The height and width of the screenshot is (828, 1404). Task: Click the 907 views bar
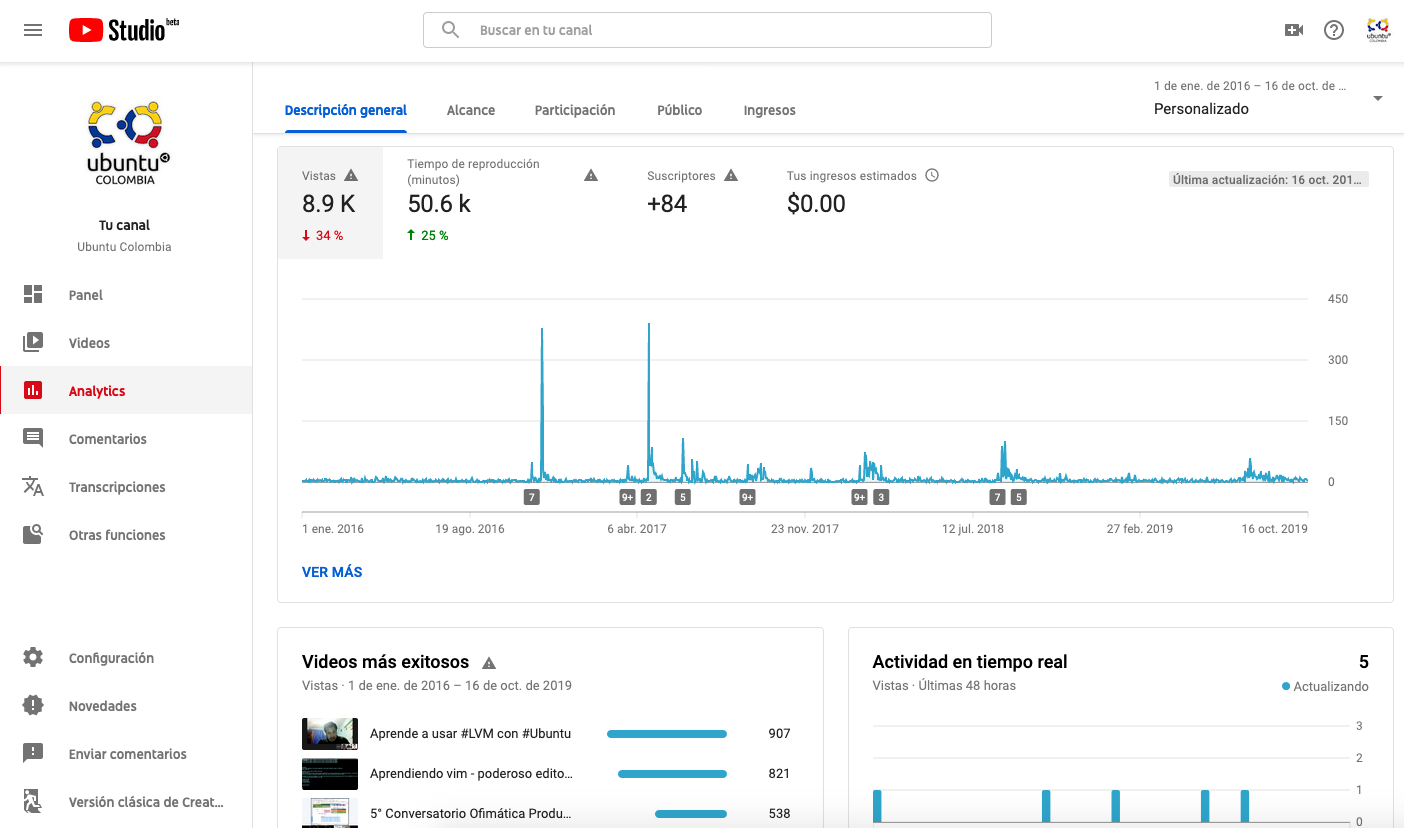tap(667, 734)
